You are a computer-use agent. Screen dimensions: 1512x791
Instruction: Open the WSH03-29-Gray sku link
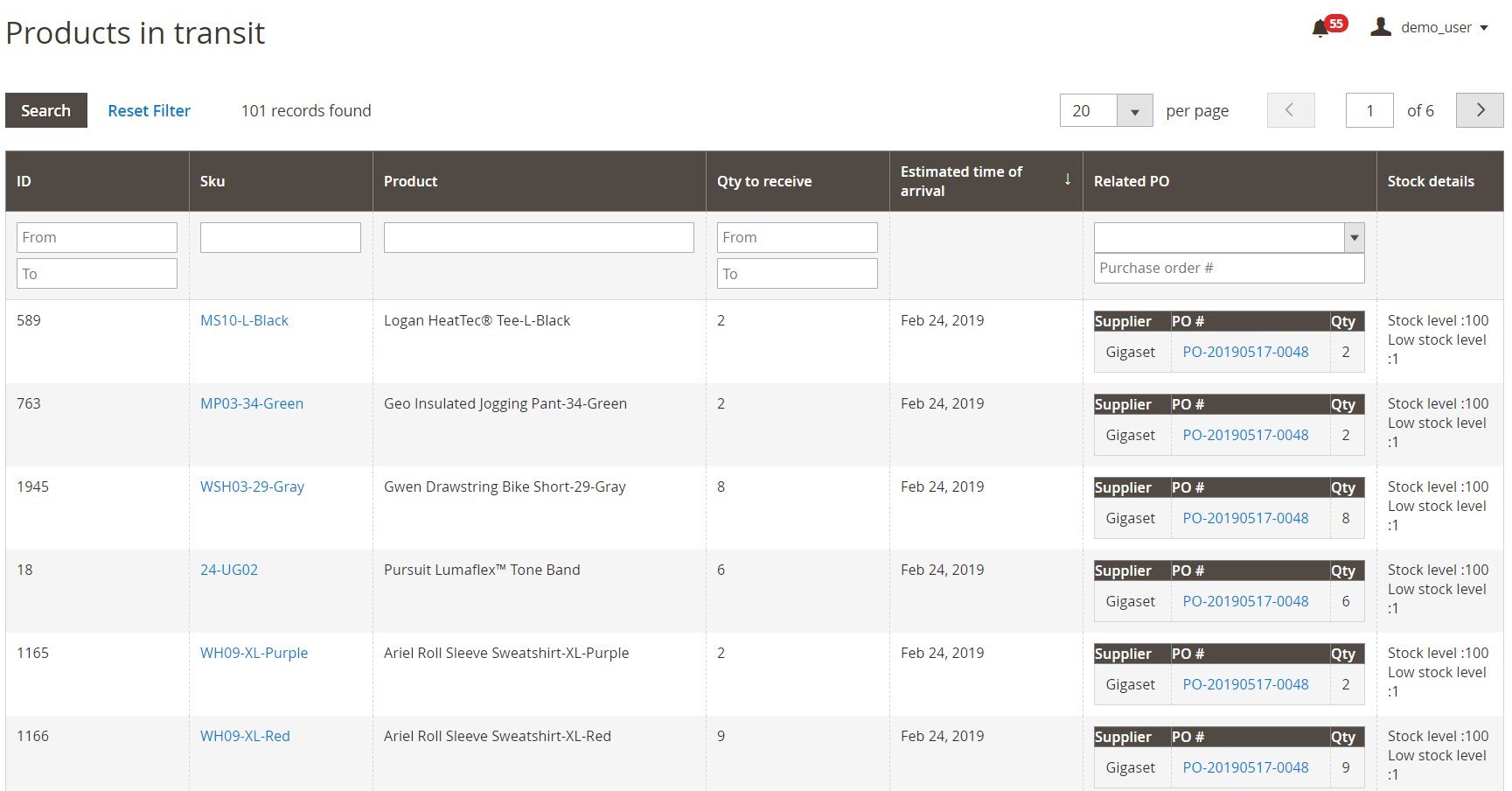252,486
